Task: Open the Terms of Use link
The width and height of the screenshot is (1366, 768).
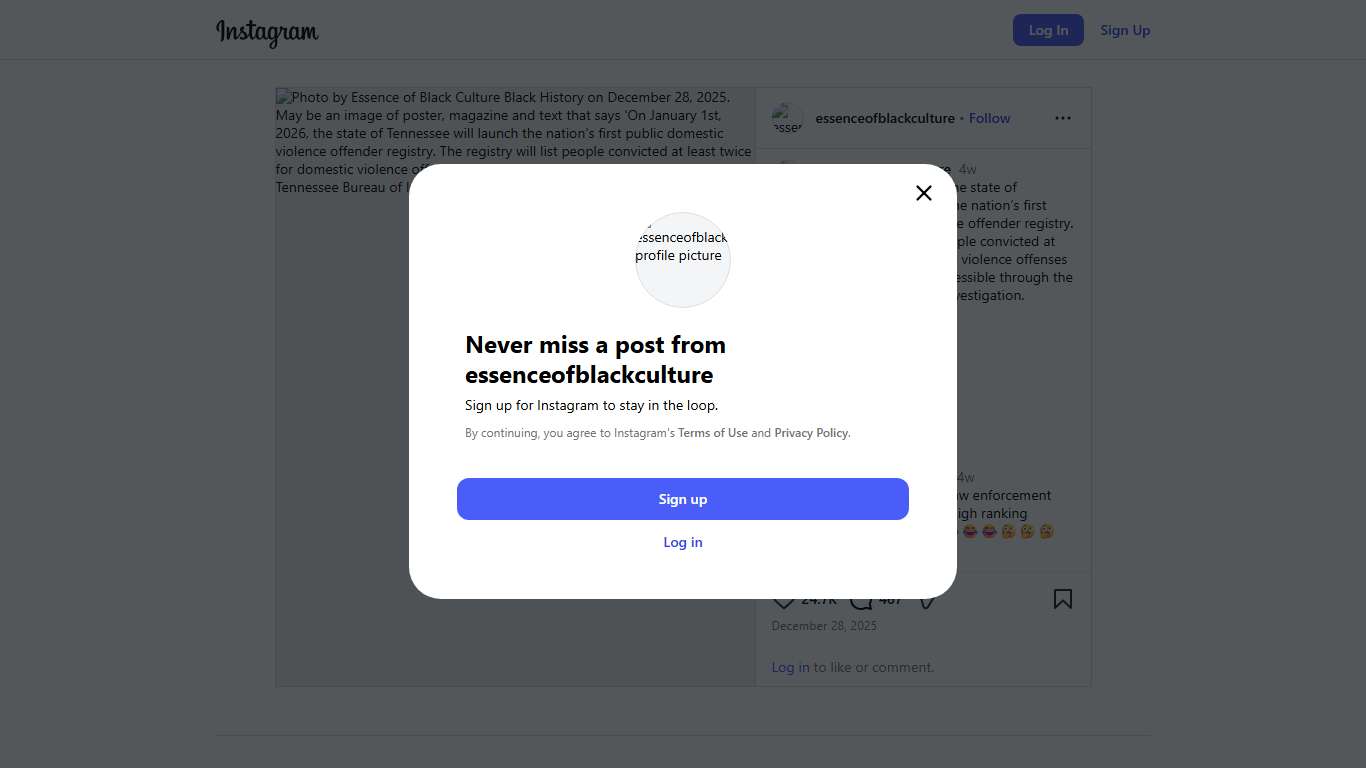Action: (x=712, y=433)
